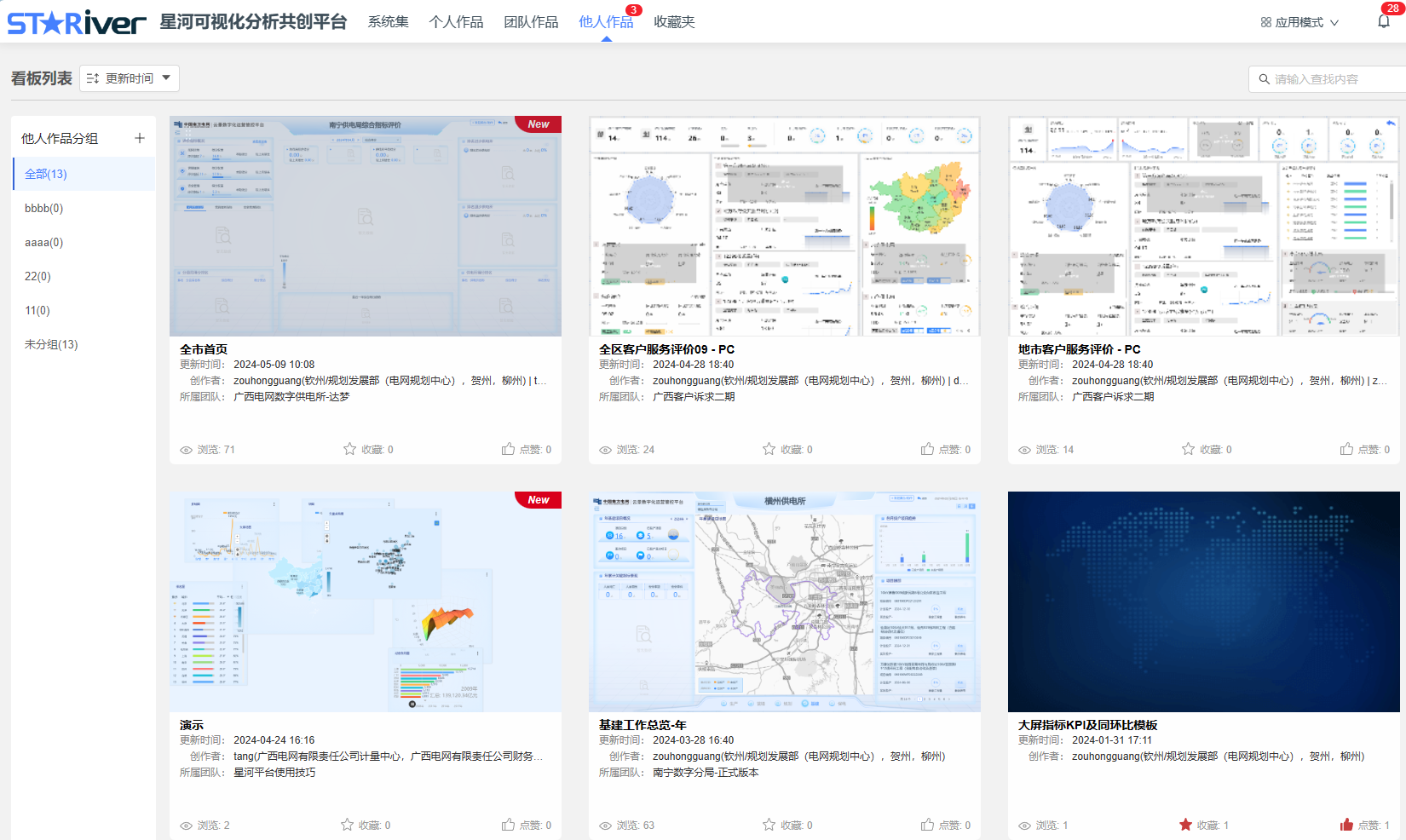Select the aaaa(0) group
1406x840 pixels.
pos(84,242)
